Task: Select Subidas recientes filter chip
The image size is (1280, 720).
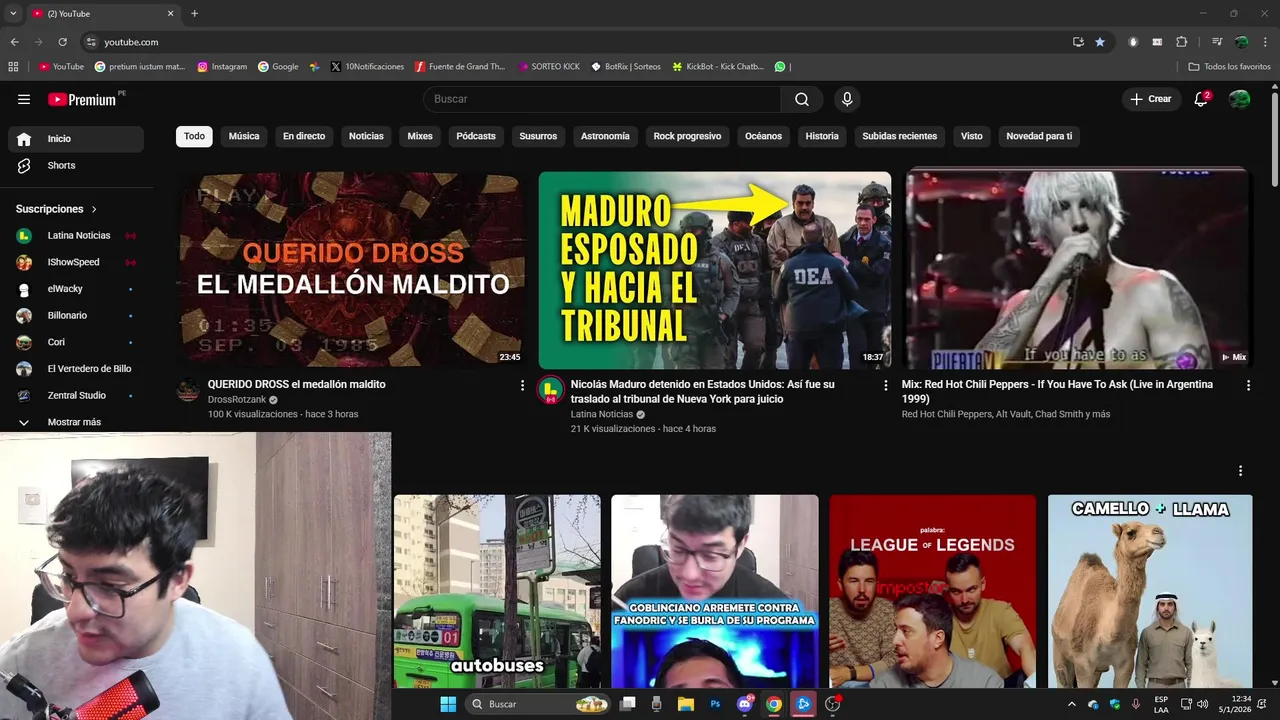Action: point(900,136)
